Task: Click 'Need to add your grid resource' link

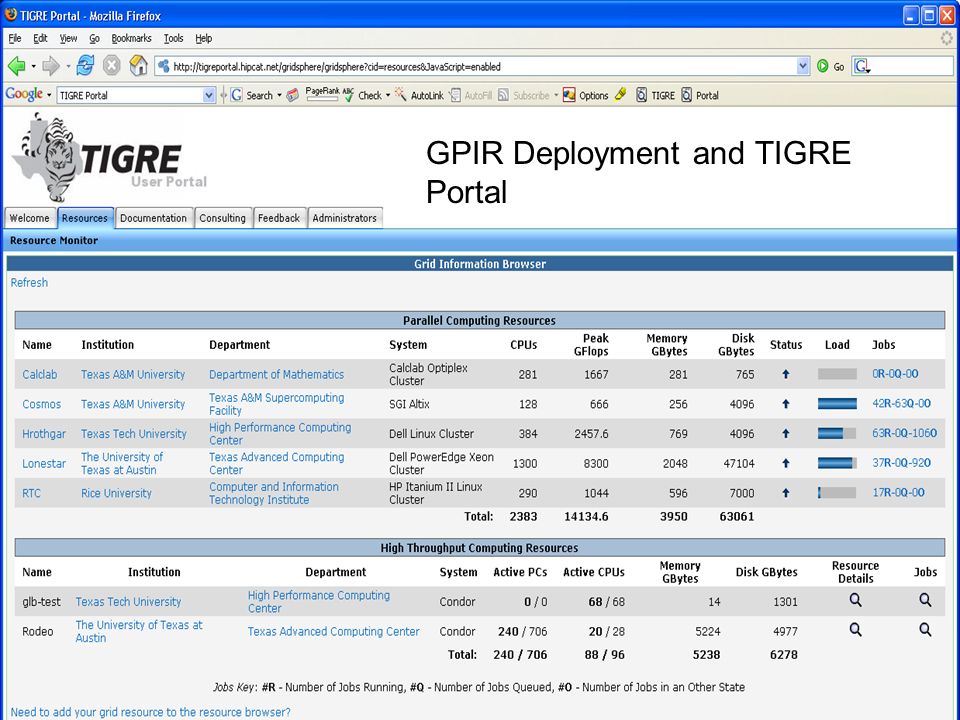Action: [151, 712]
